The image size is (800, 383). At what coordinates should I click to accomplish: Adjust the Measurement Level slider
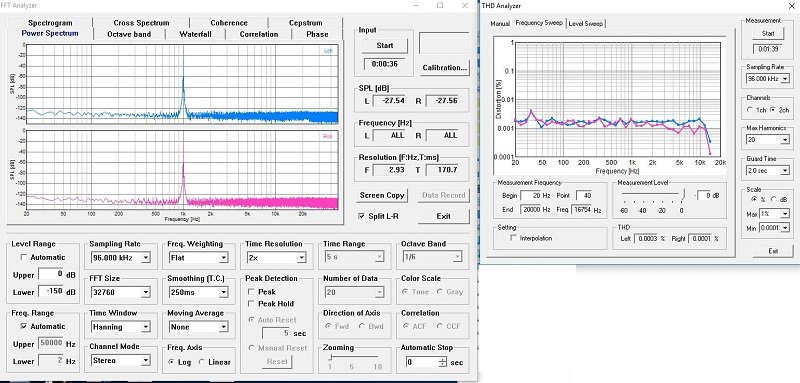684,194
